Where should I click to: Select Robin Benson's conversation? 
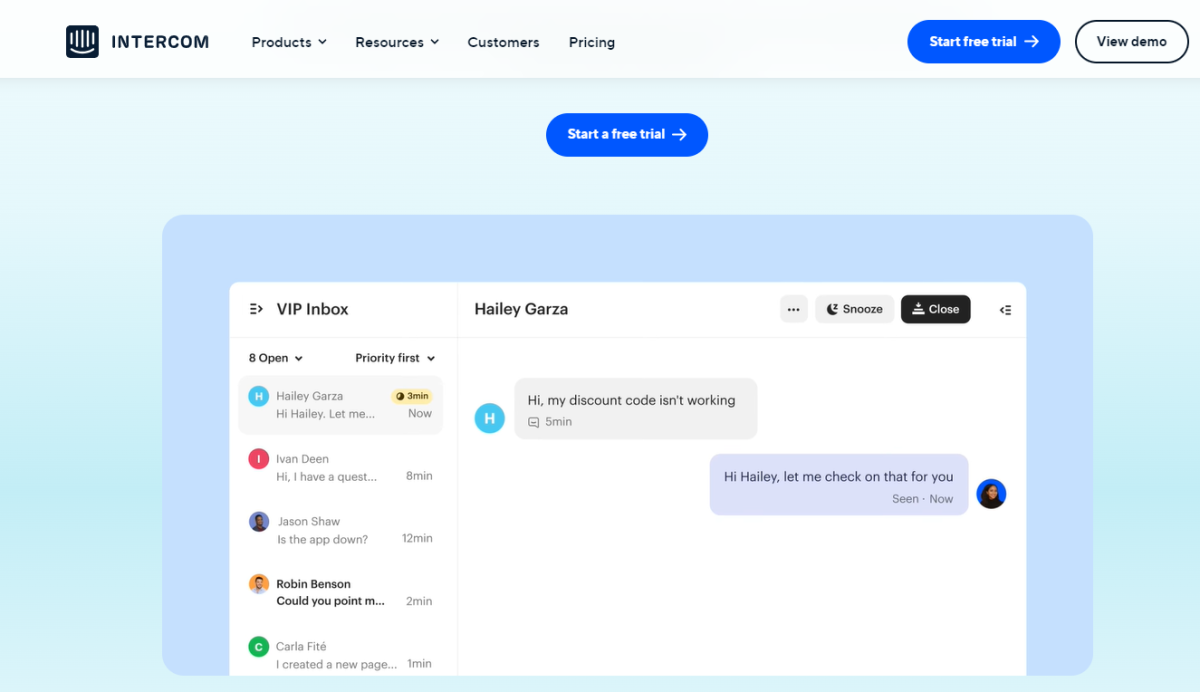coord(340,591)
